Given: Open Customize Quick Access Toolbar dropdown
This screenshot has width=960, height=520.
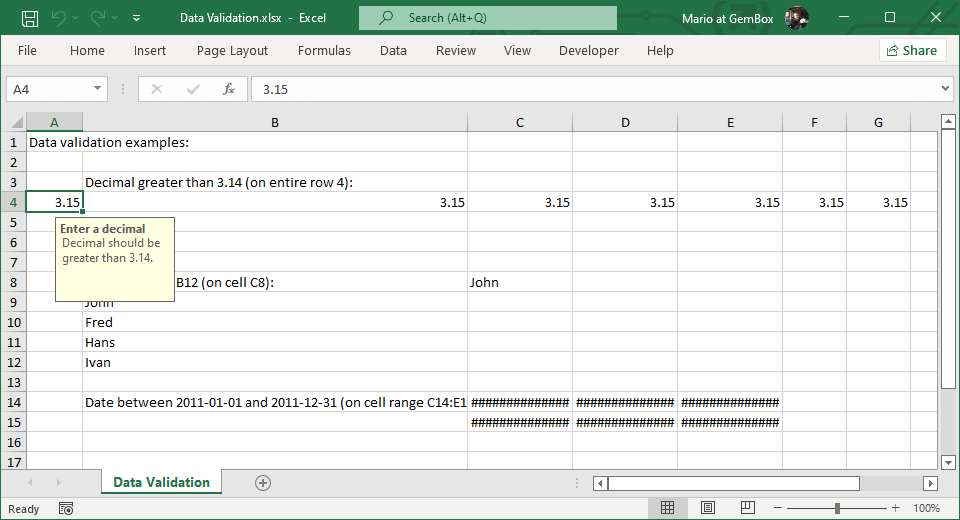Looking at the screenshot, I should (136, 18).
